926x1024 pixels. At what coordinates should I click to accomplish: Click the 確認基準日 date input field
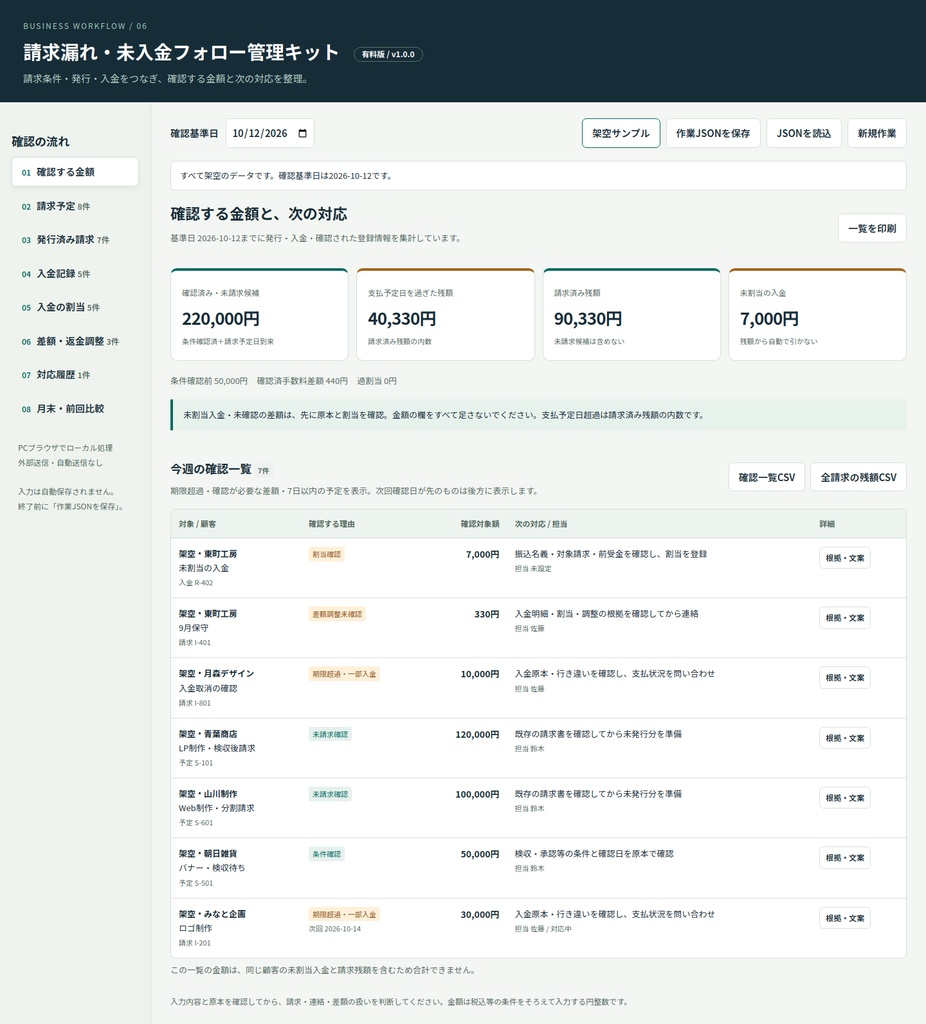click(270, 133)
